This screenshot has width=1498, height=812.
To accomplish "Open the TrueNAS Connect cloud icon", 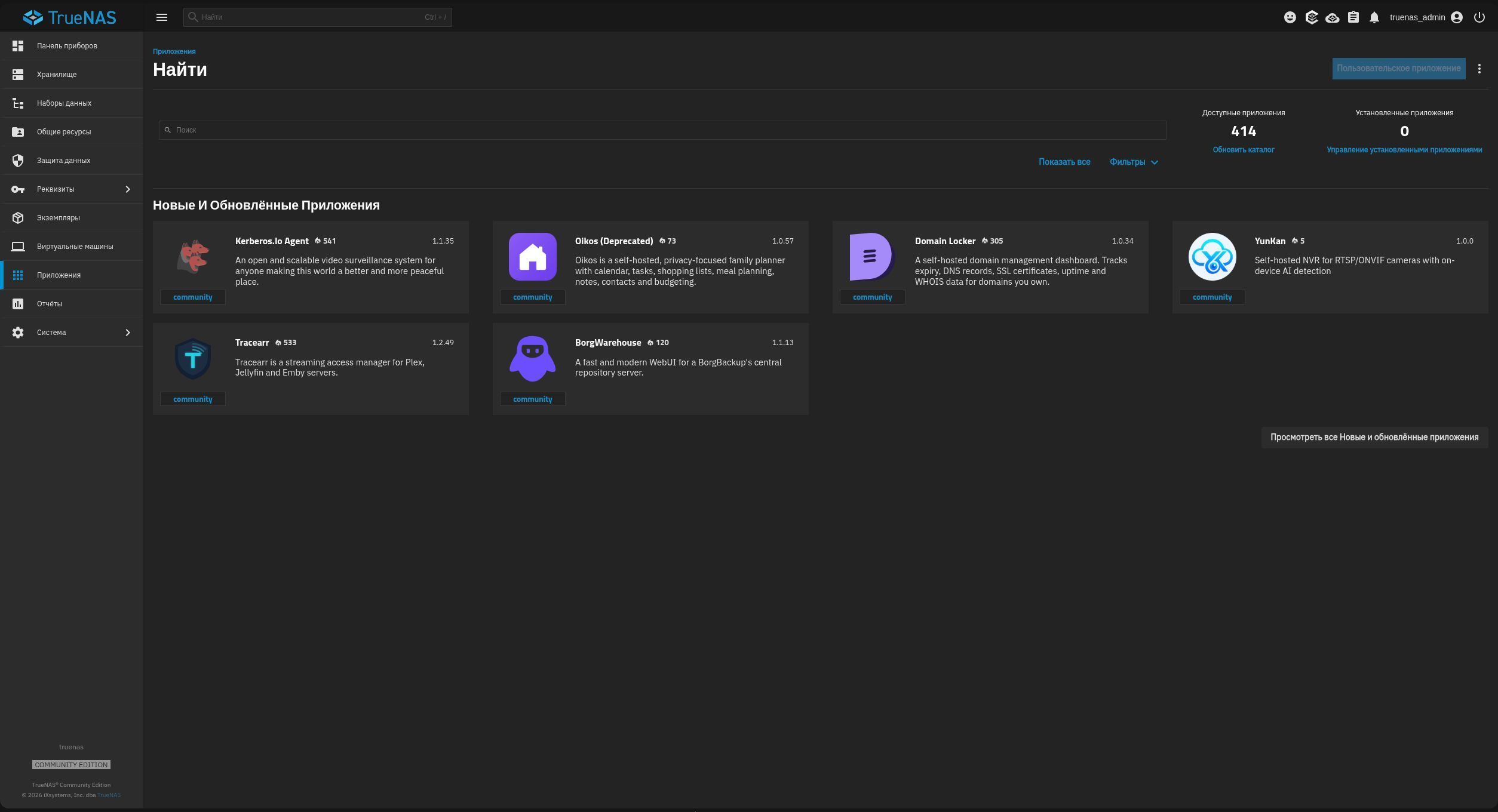I will click(x=1333, y=17).
